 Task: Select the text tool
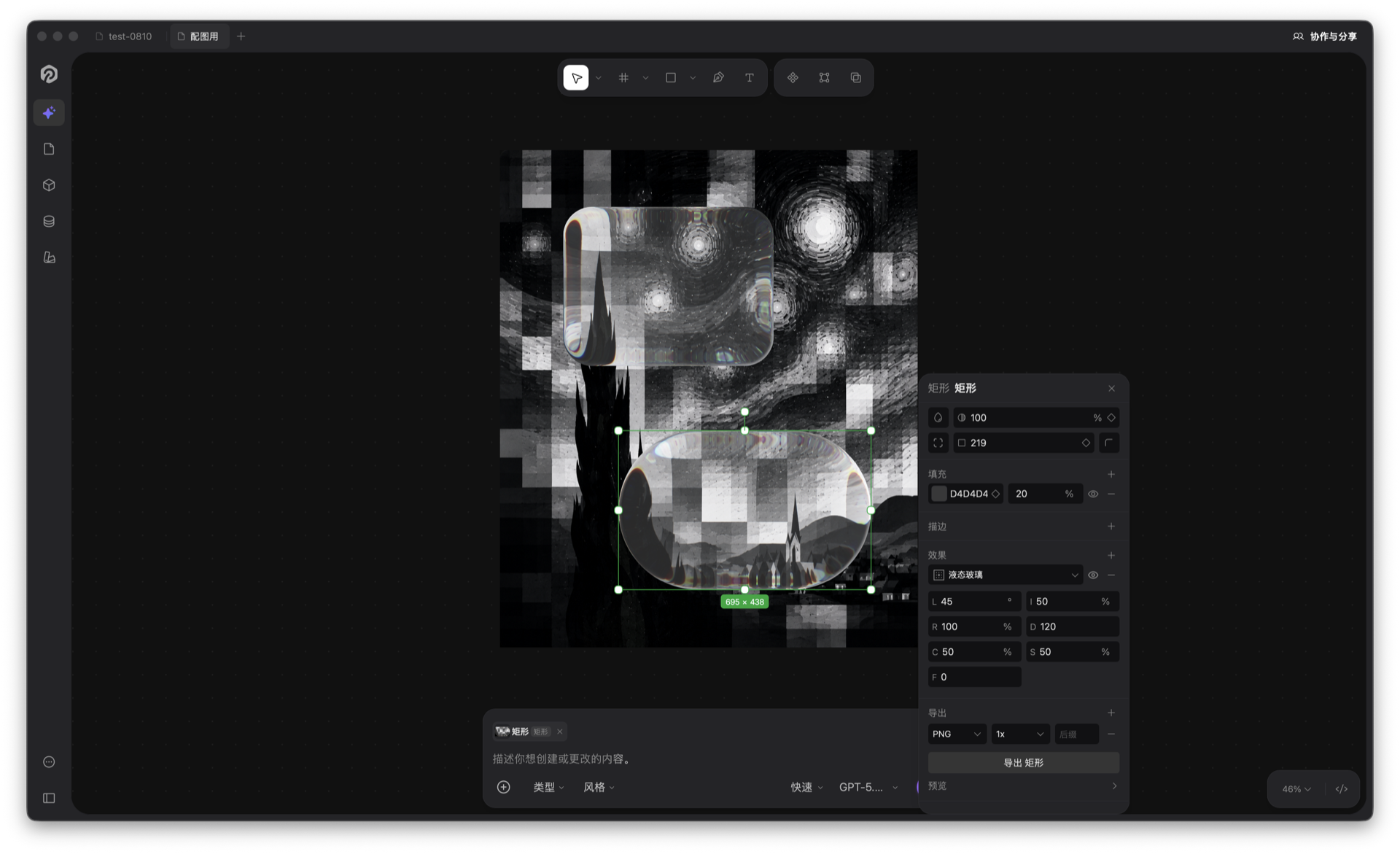[750, 77]
